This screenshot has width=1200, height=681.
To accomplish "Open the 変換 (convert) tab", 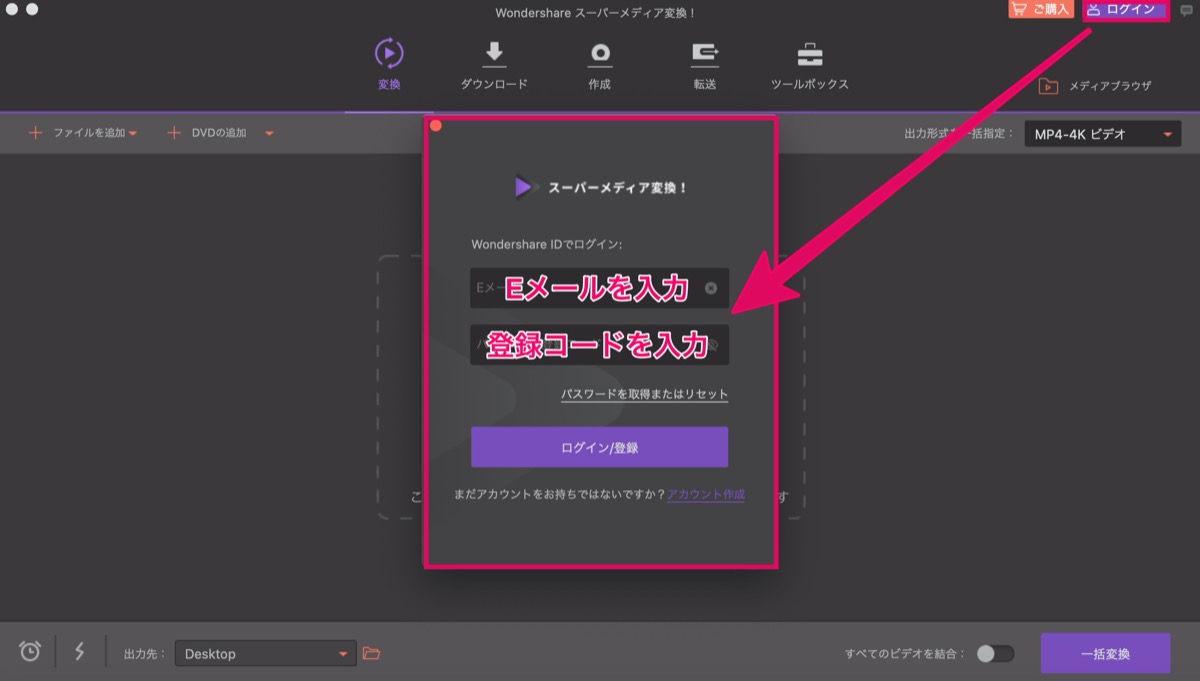I will 389,65.
